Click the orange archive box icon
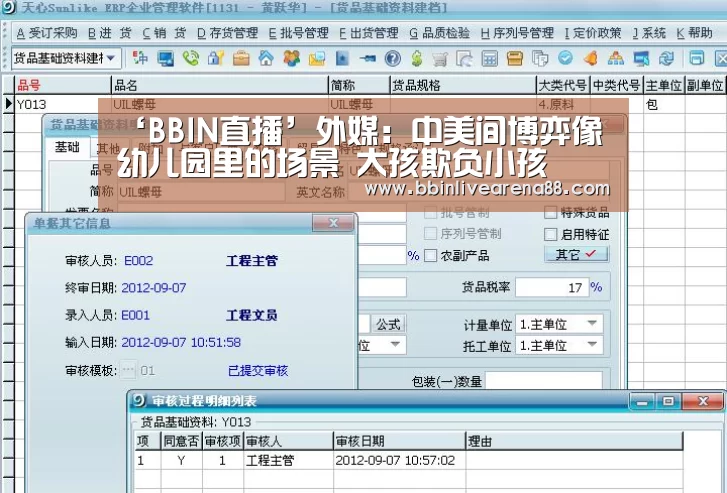The image size is (727, 493). 515,58
